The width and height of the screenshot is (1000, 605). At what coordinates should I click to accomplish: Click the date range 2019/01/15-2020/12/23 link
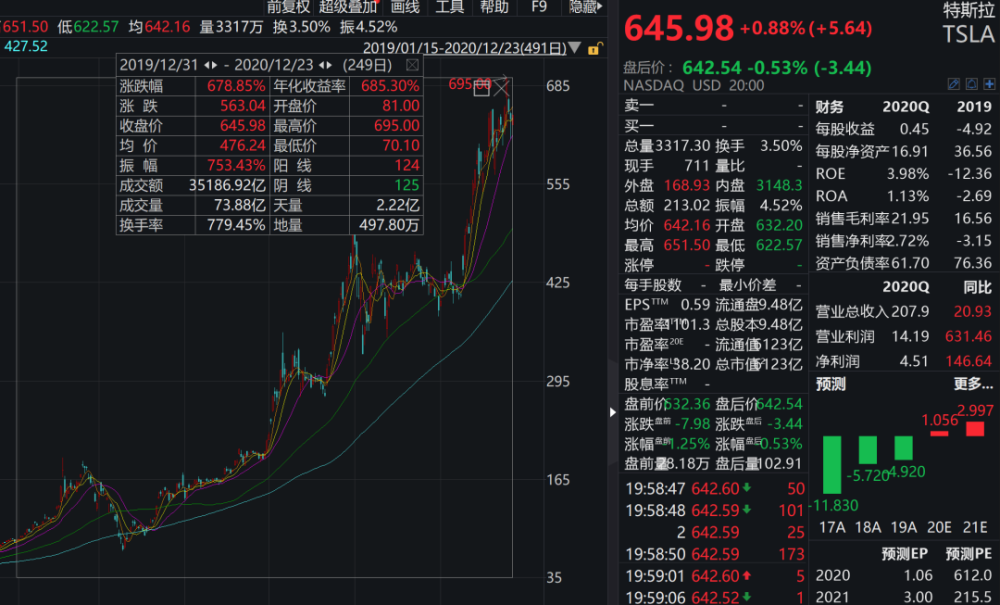464,48
